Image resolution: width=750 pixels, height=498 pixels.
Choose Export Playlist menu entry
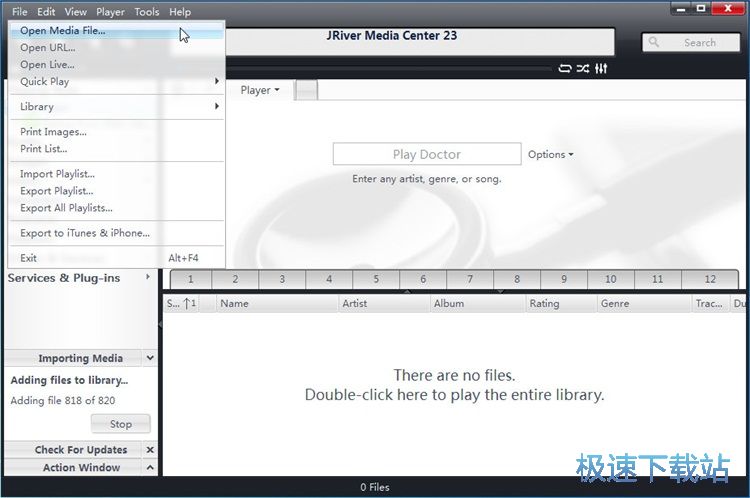pos(117,191)
